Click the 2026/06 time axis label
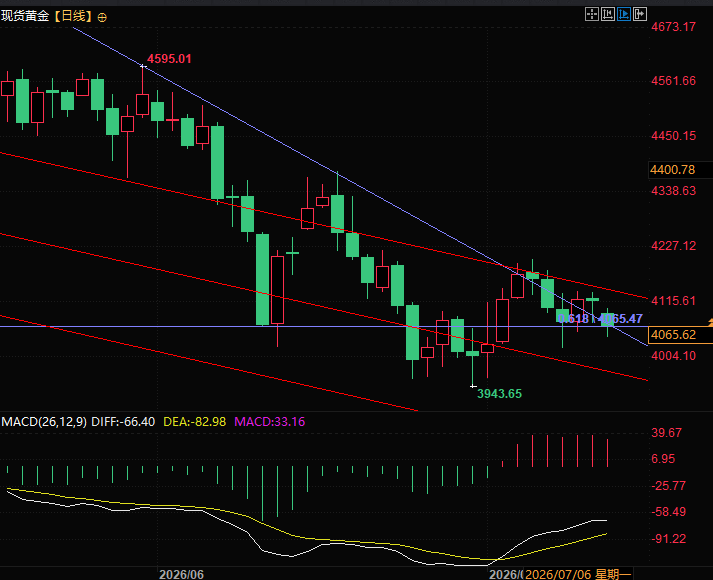 pyautogui.click(x=181, y=574)
